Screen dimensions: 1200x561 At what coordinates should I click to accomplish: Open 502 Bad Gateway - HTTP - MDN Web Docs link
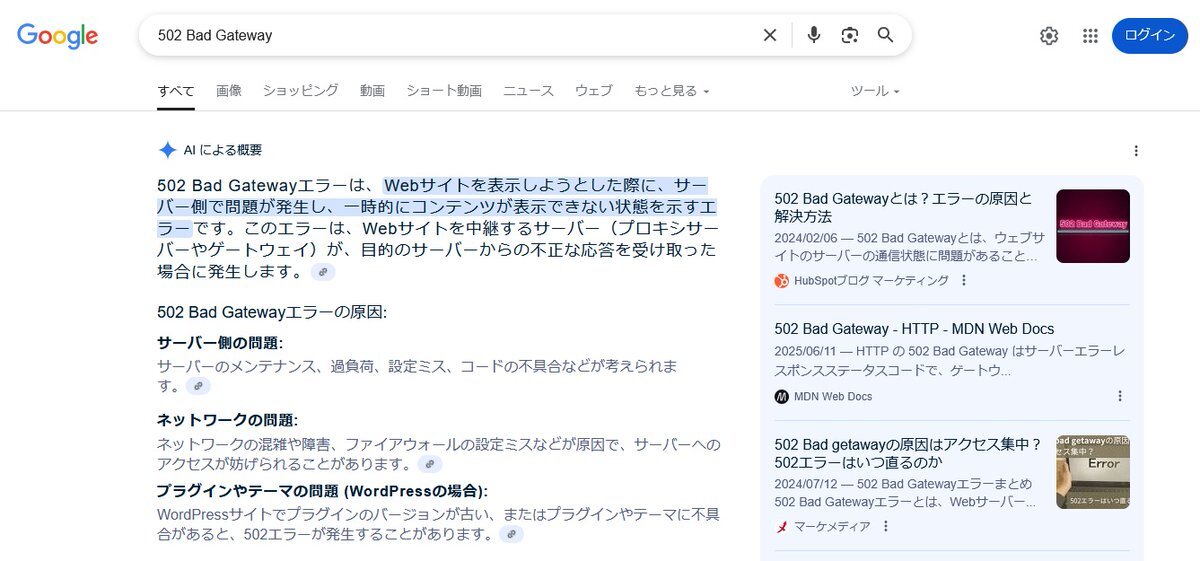(914, 329)
